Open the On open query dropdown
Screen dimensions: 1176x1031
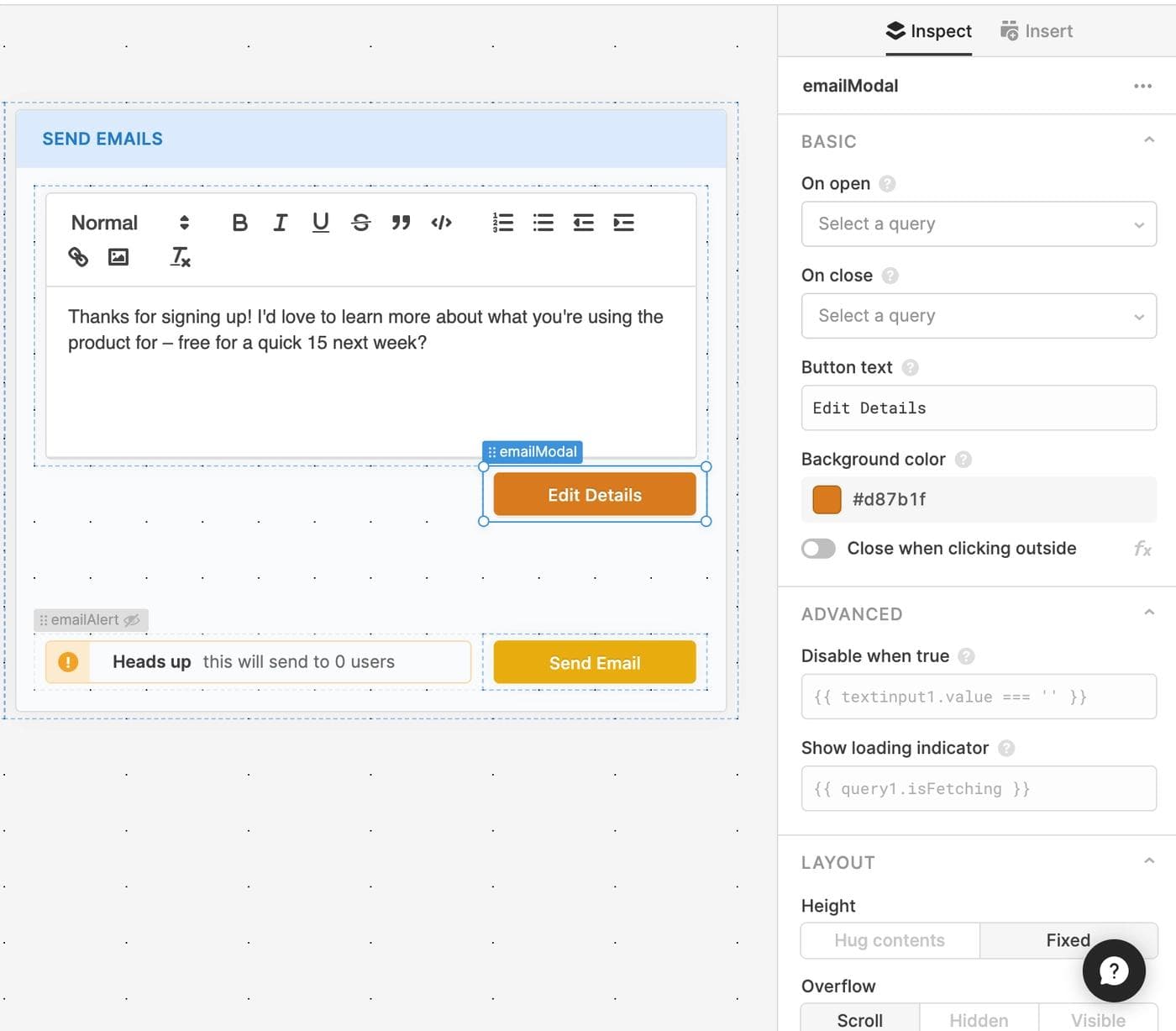coord(979,224)
